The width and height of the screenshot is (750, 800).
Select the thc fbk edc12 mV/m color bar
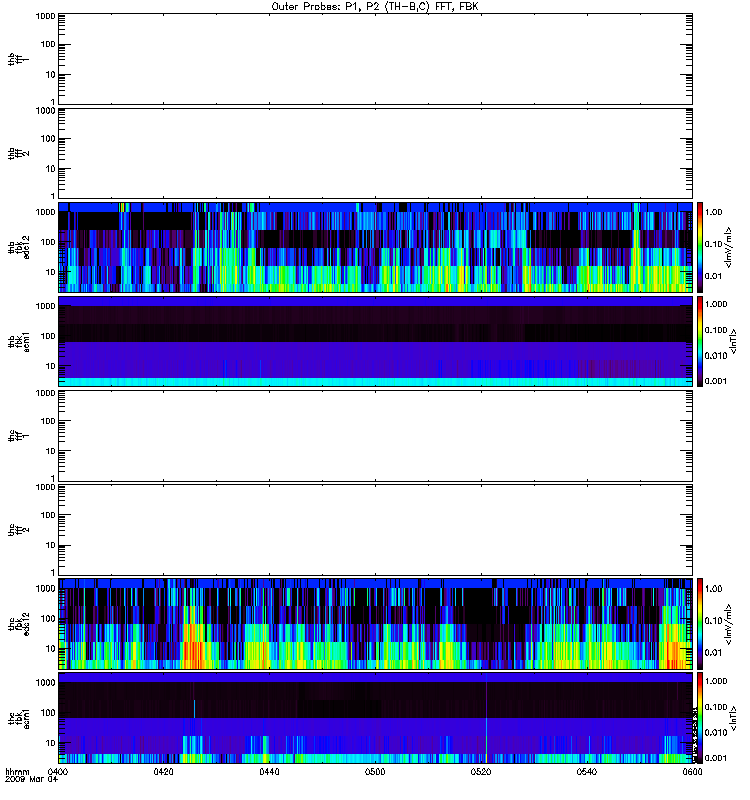click(700, 624)
